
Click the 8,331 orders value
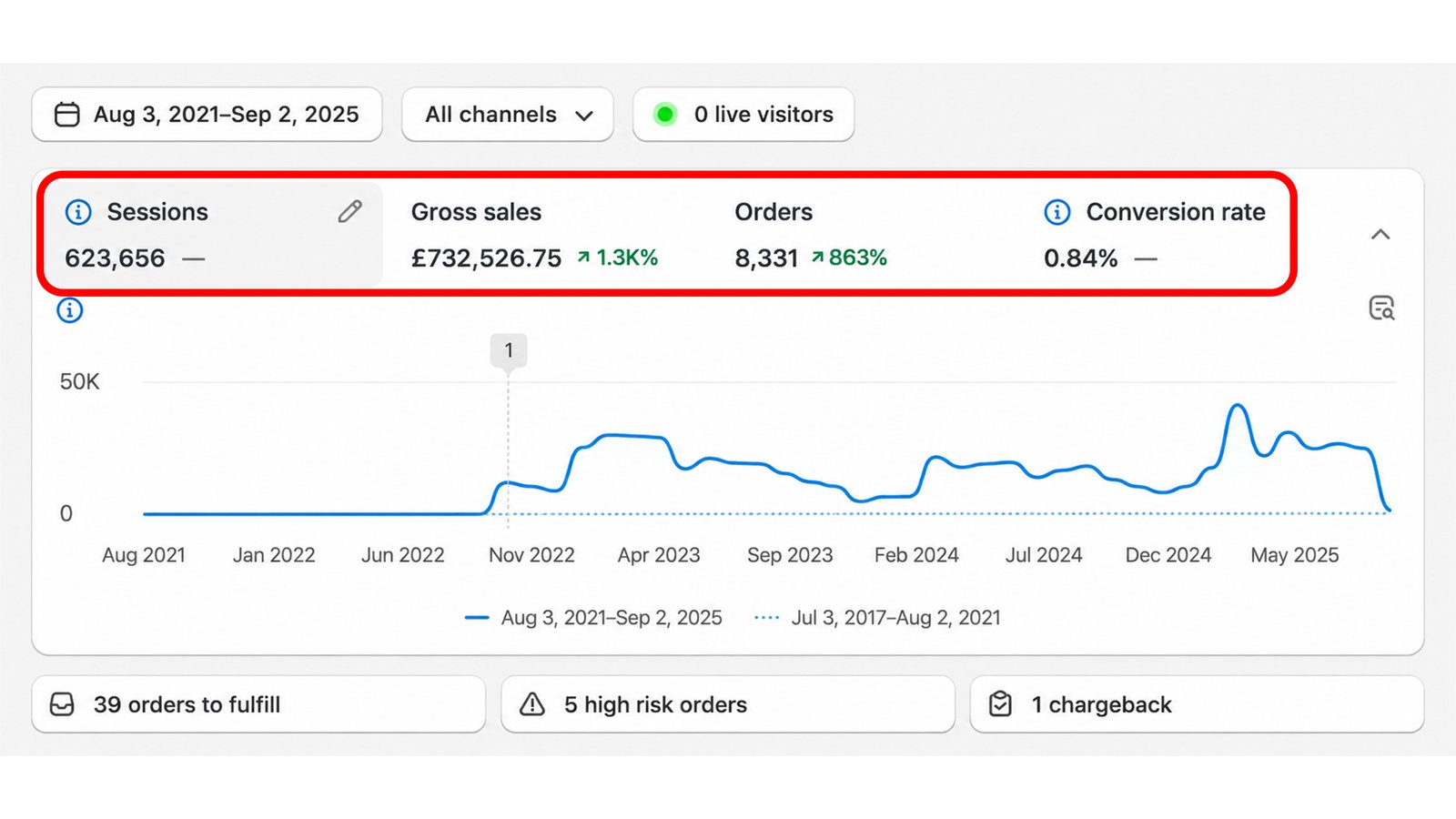(766, 258)
